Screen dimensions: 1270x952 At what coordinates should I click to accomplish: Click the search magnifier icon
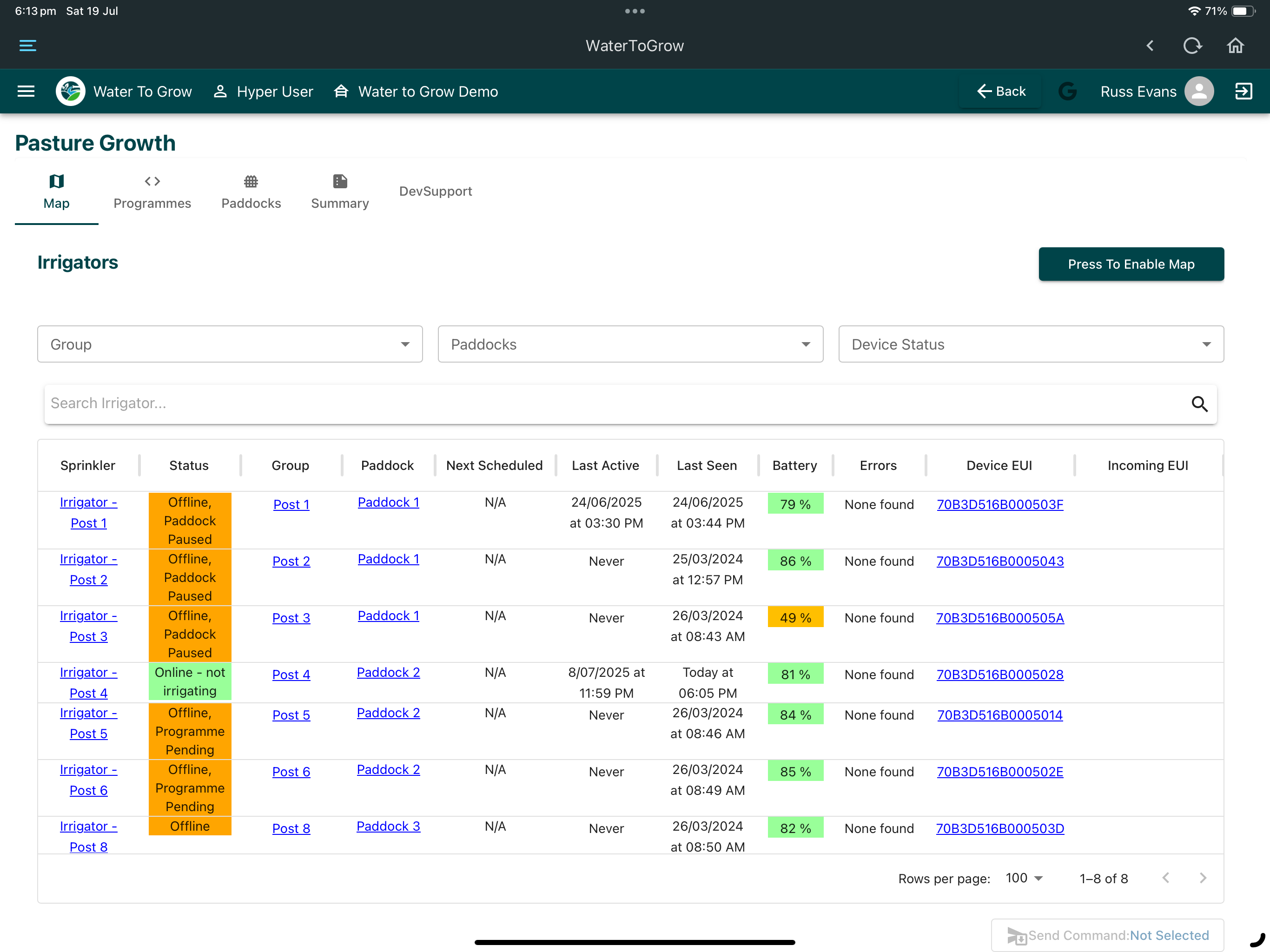point(1199,403)
